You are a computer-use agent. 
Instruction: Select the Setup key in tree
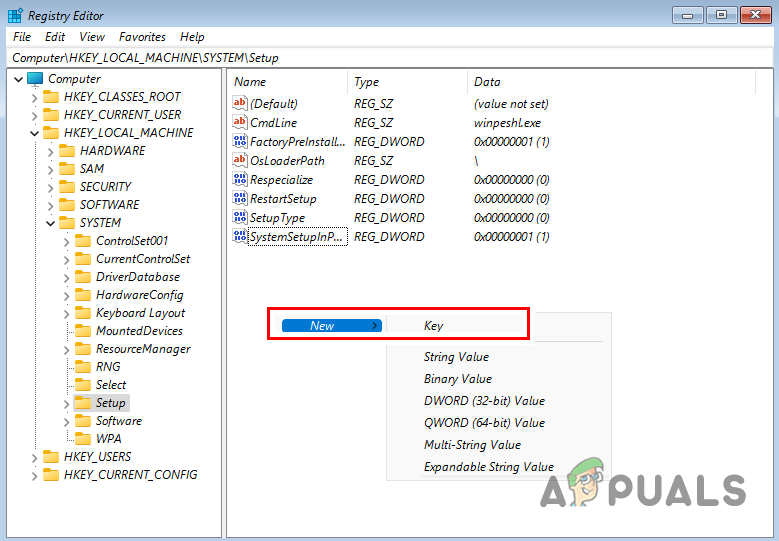coord(110,403)
